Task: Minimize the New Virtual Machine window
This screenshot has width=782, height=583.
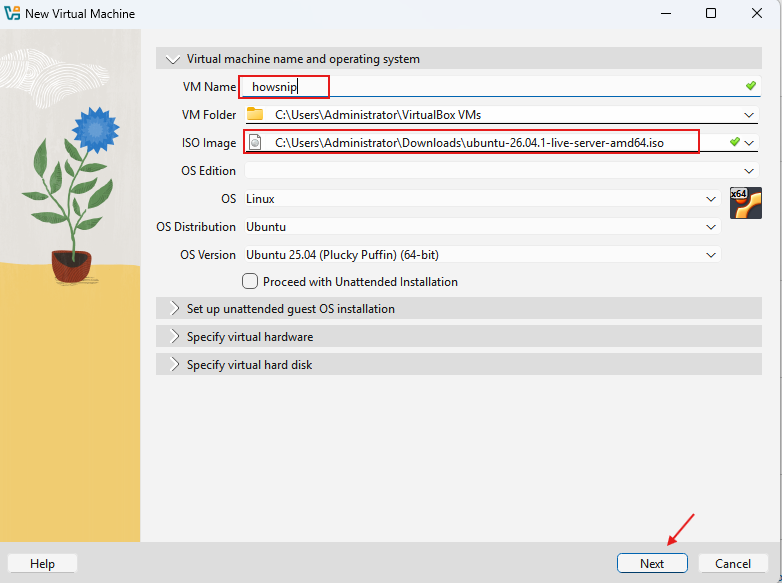Action: tap(666, 13)
